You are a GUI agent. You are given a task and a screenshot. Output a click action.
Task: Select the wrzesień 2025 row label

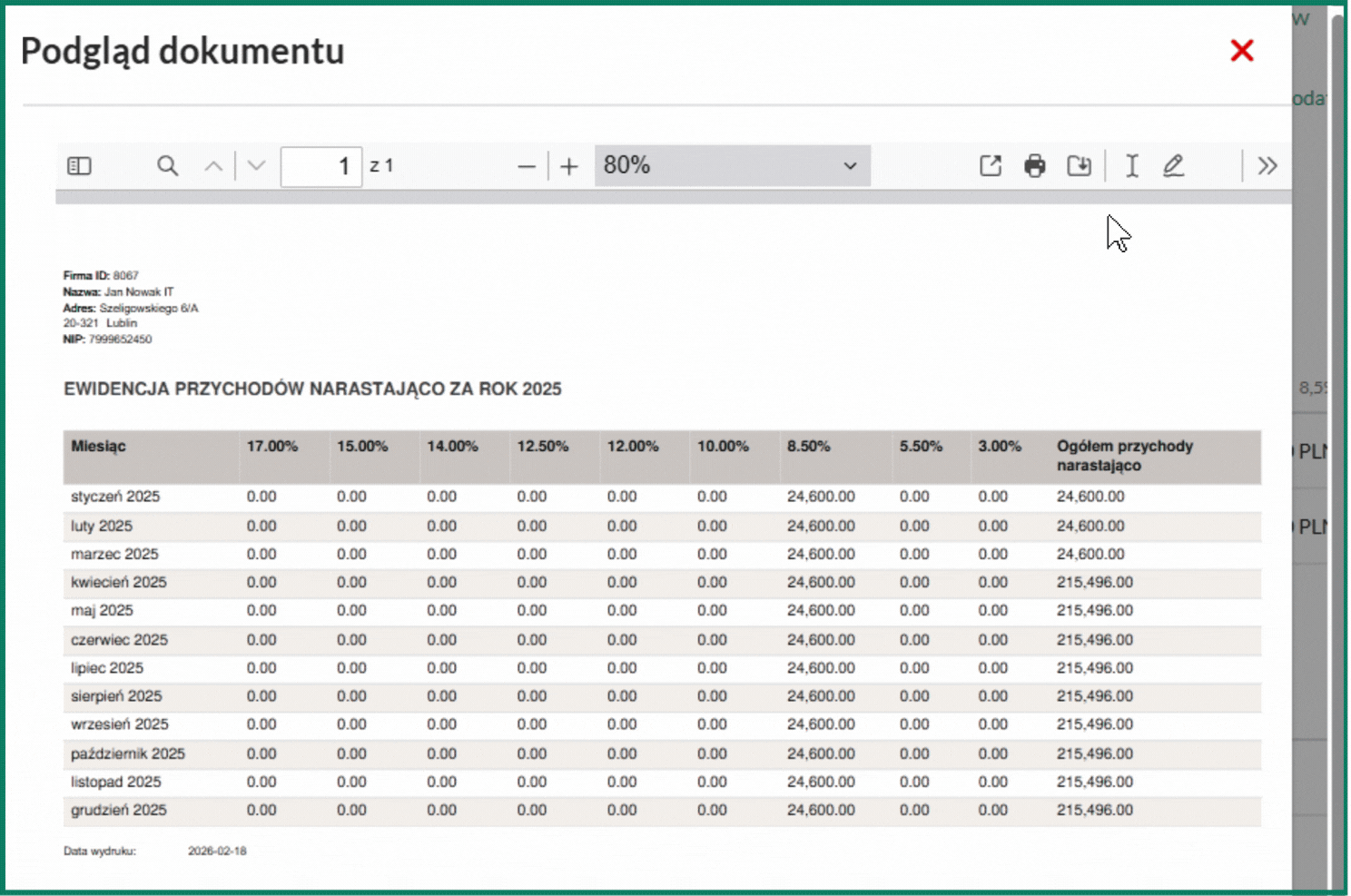coord(120,724)
